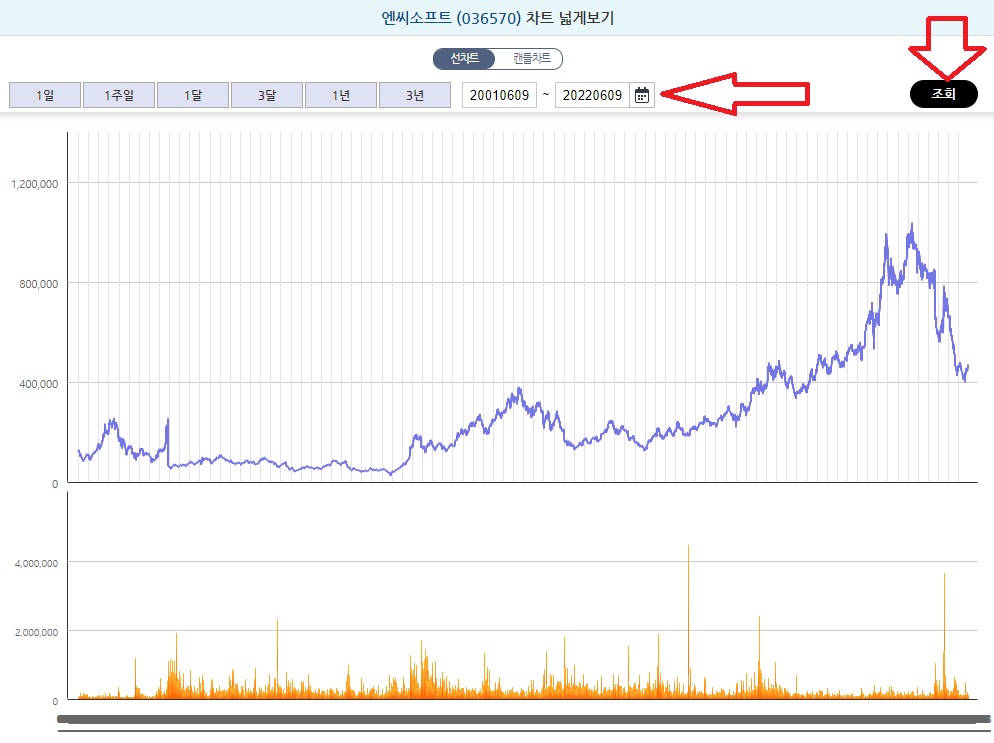Click the 1,200,000 price axis label
This screenshot has width=994, height=743.
[x=34, y=184]
